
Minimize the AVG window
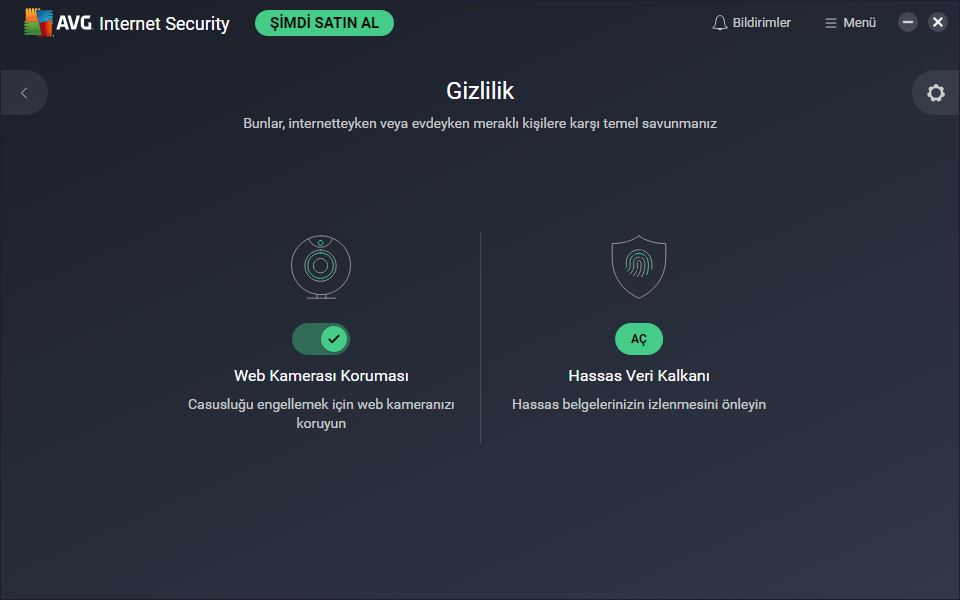pos(907,23)
